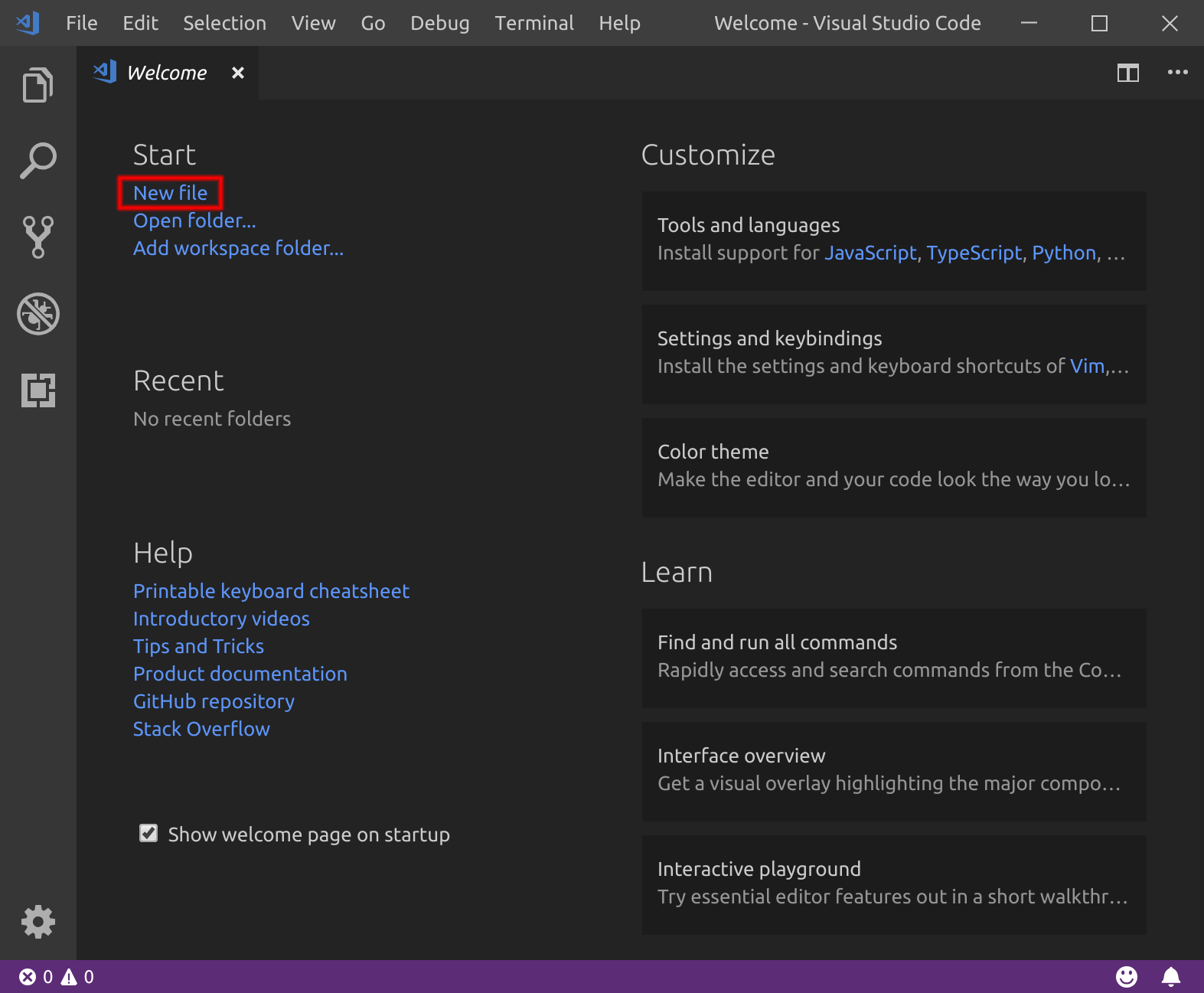Click the Split Editor icon
1204x993 pixels.
coord(1127,73)
